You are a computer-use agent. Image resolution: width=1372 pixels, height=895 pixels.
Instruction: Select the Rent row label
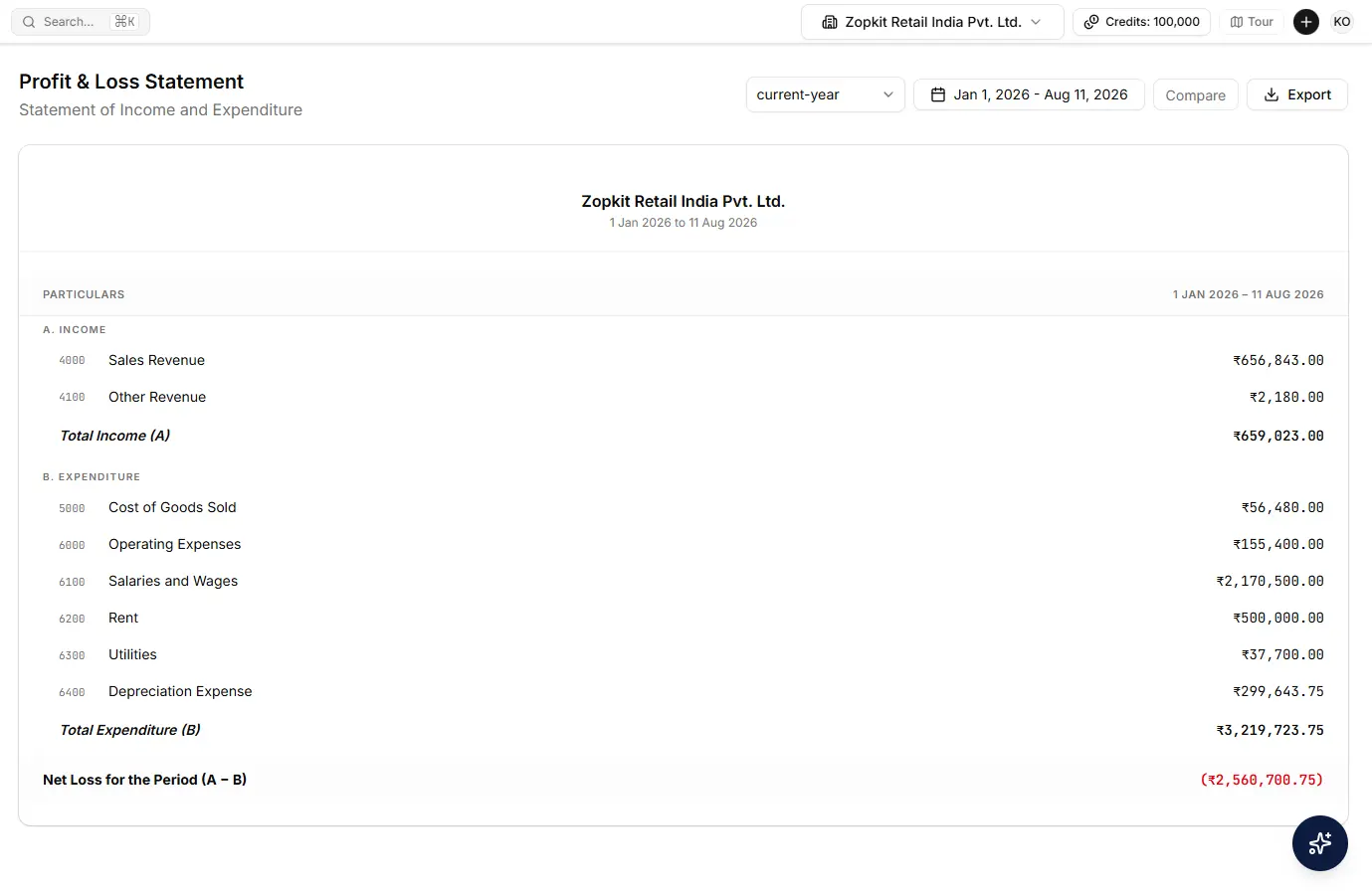tap(123, 618)
